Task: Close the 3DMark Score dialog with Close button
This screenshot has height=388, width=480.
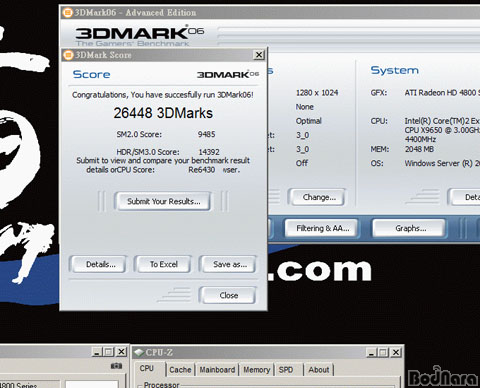Action: [x=228, y=295]
